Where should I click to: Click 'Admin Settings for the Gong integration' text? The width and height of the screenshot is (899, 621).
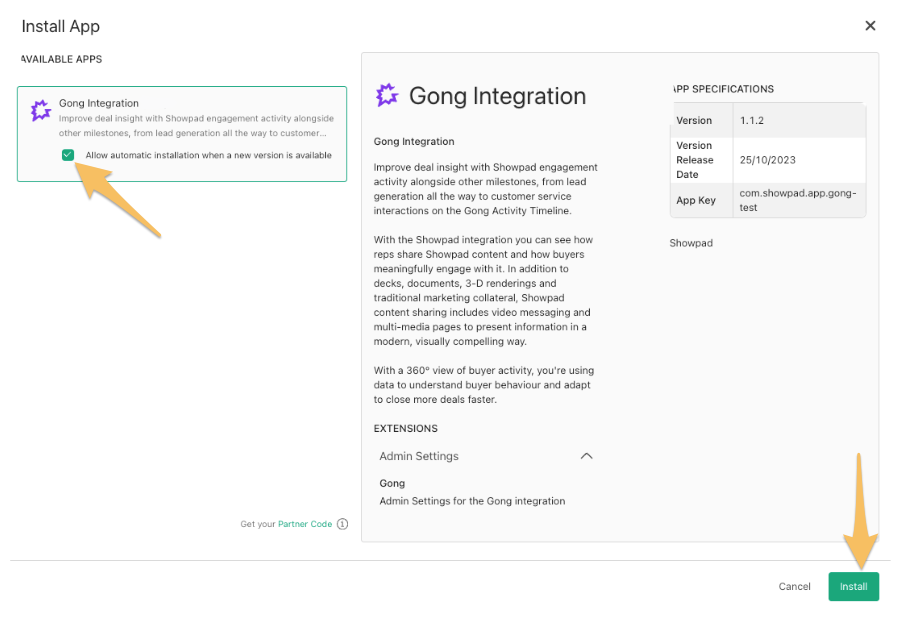(x=472, y=501)
